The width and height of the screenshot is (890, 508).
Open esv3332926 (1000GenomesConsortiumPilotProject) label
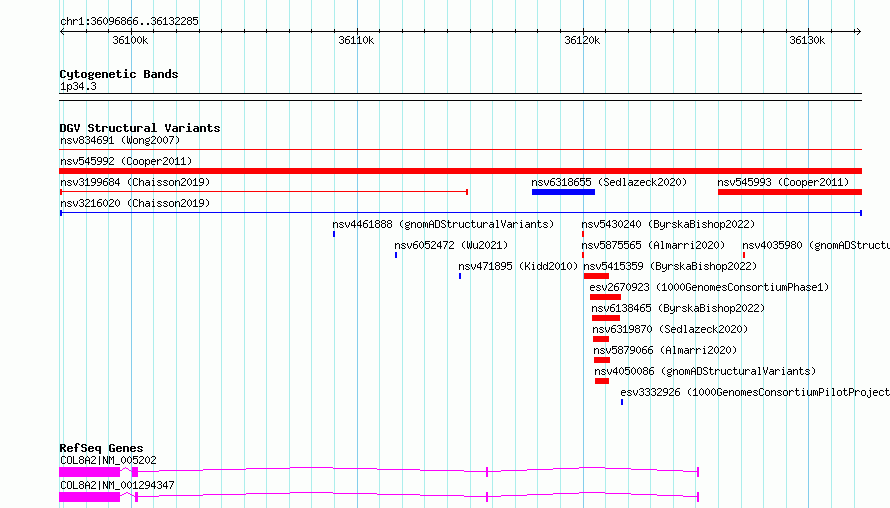point(755,392)
